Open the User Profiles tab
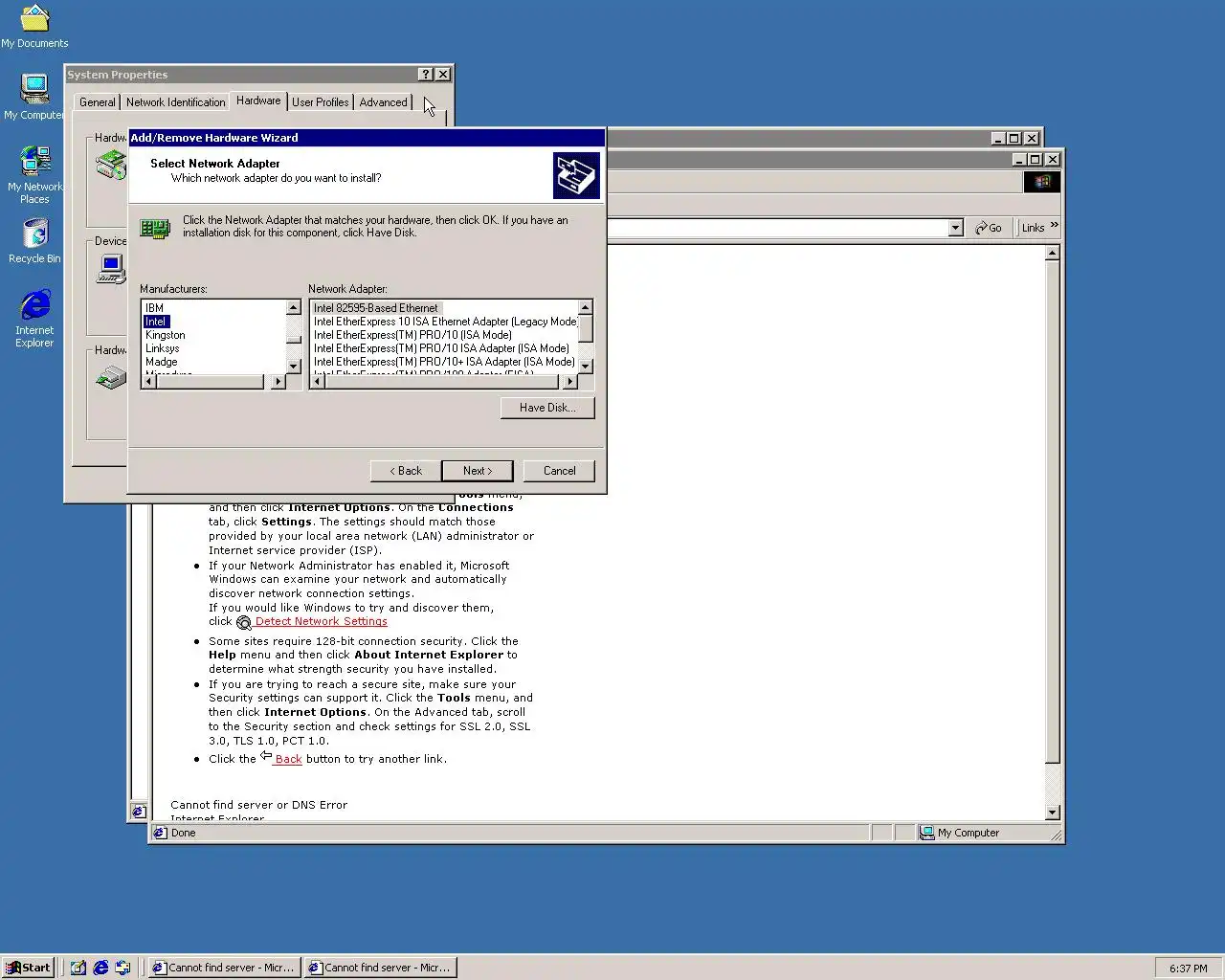 coord(321,102)
